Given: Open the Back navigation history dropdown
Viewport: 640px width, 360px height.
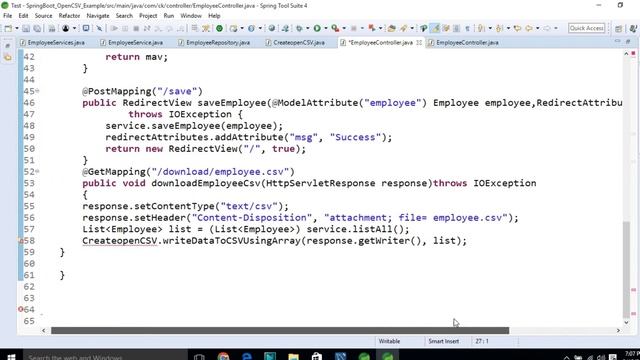Looking at the screenshot, I should 537,28.
